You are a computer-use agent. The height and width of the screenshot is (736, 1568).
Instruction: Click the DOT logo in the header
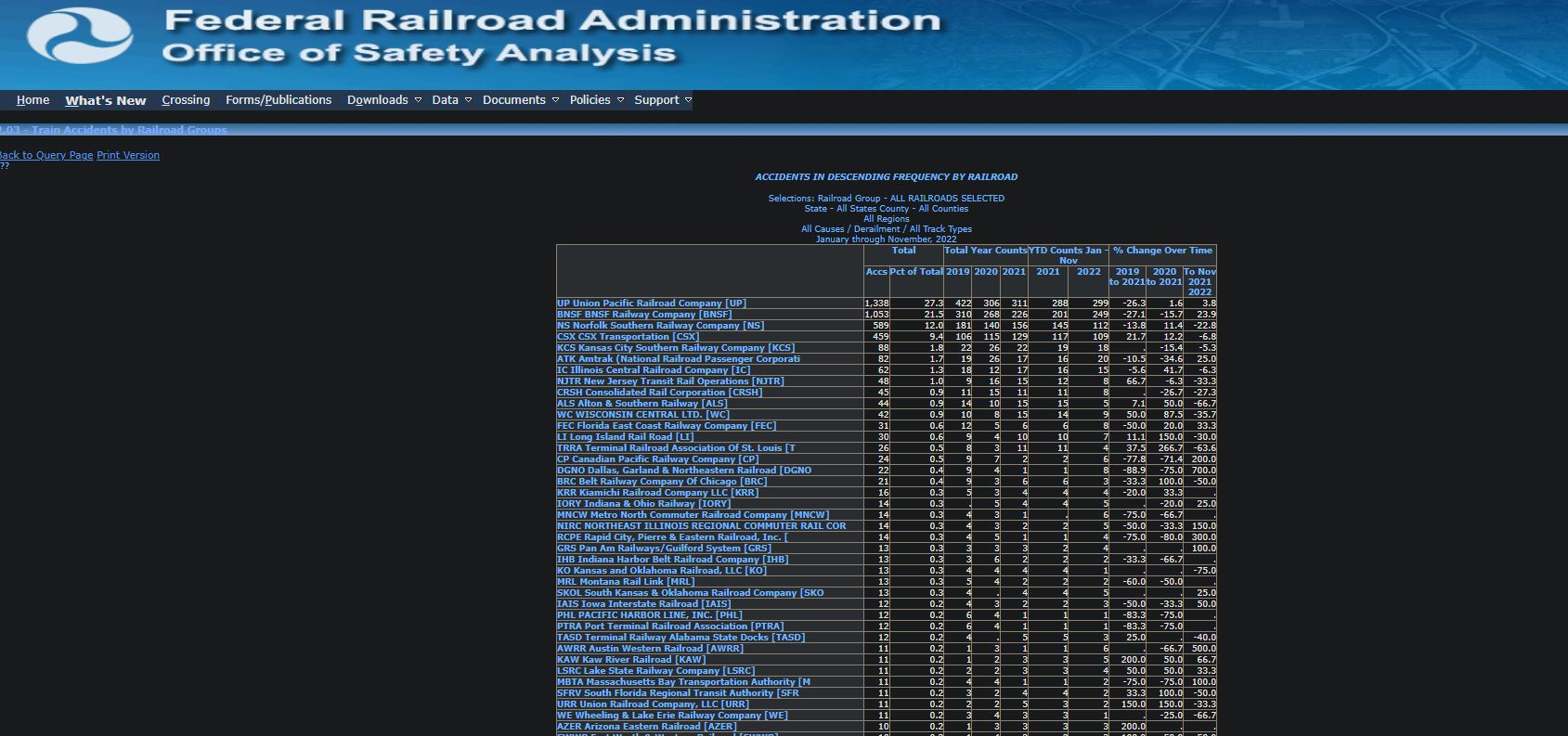pyautogui.click(x=80, y=36)
